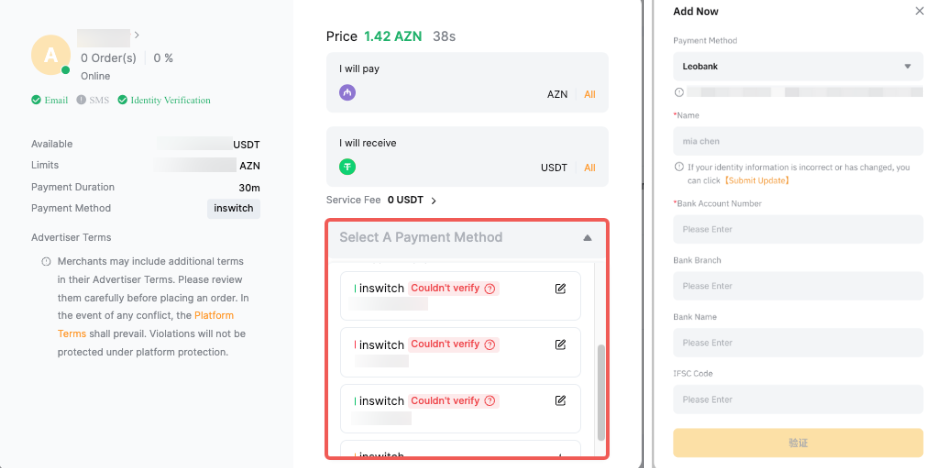Click the help icon beside first Couldn't verify
Image resolution: width=936 pixels, height=468 pixels.
(x=490, y=288)
